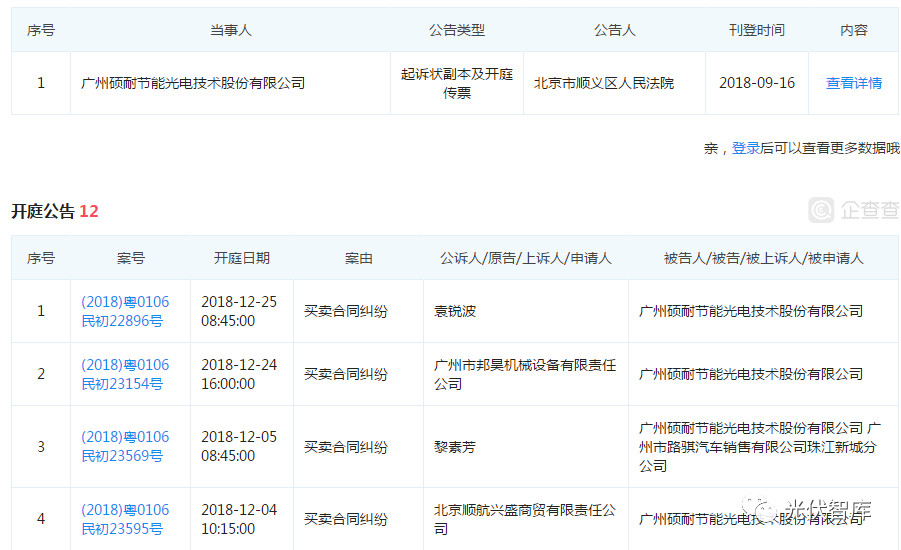Select plaintiff name 袁锐波
The width and height of the screenshot is (901, 550).
(x=455, y=311)
